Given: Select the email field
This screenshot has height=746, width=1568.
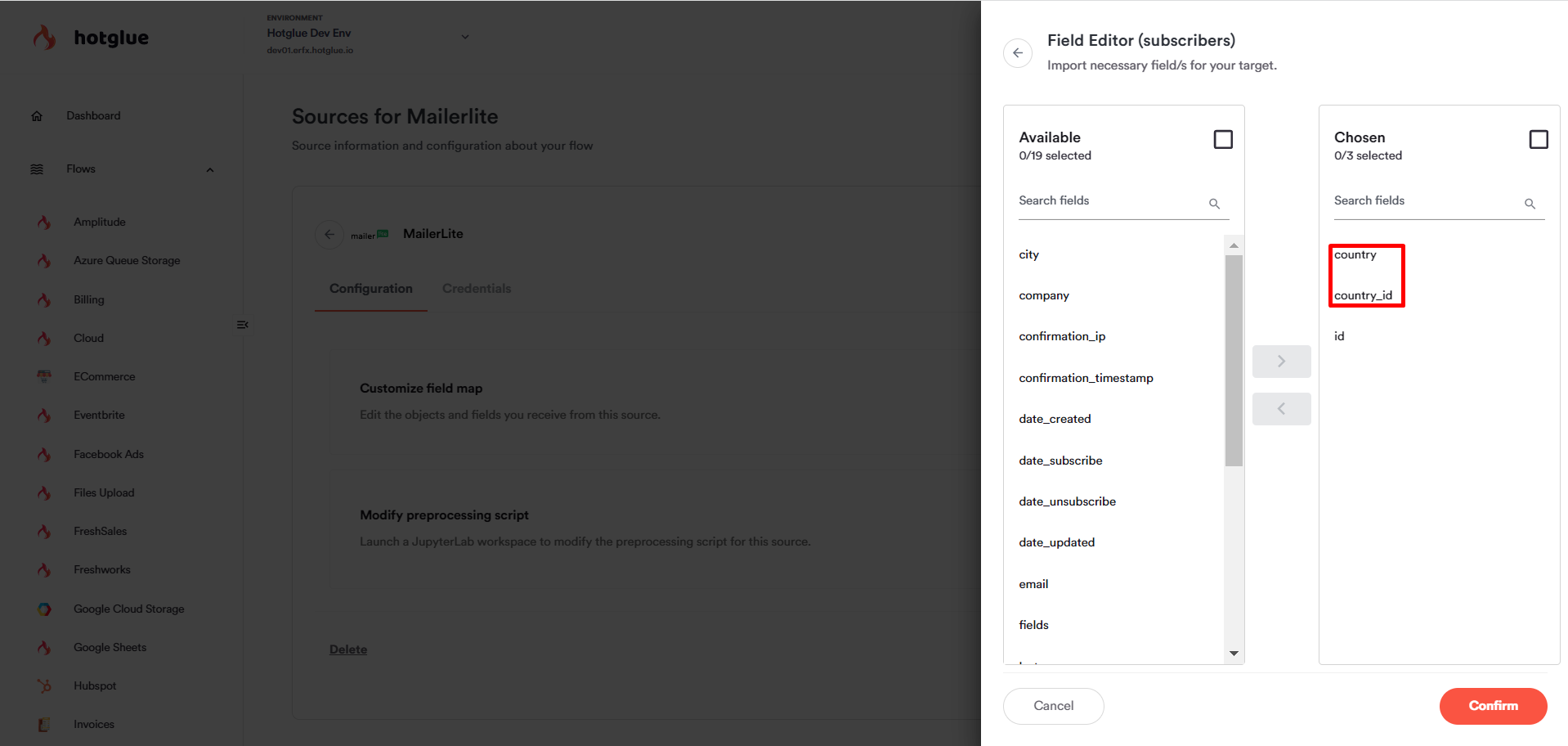Looking at the screenshot, I should [1033, 585].
